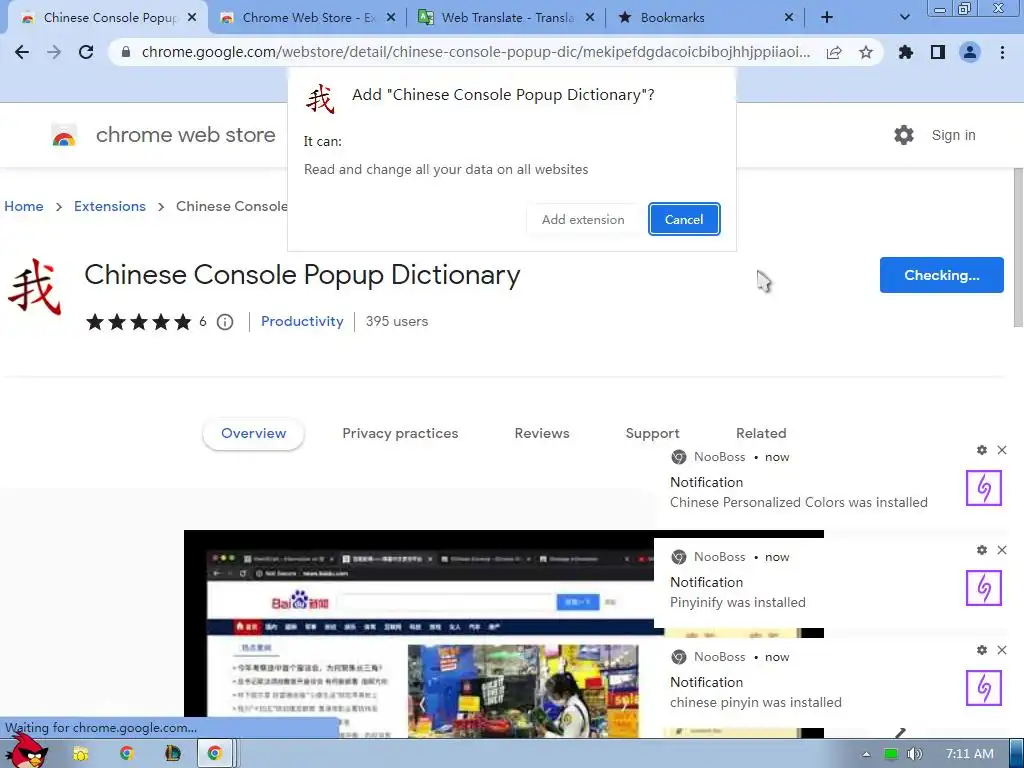The width and height of the screenshot is (1024, 768).
Task: Click the 395 users text
Action: [396, 321]
